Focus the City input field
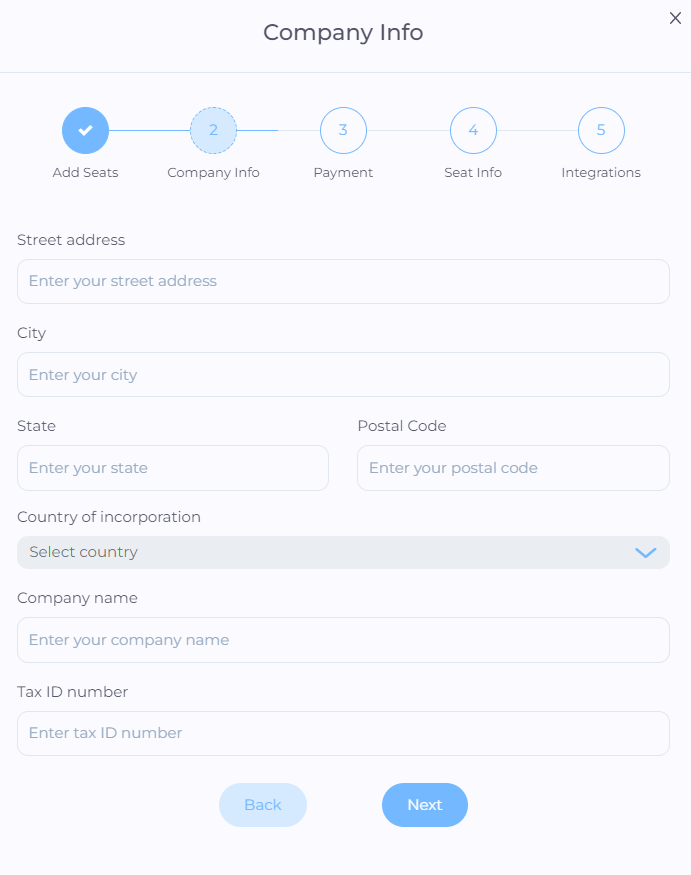Screen dimensions: 691x875 coord(343,374)
